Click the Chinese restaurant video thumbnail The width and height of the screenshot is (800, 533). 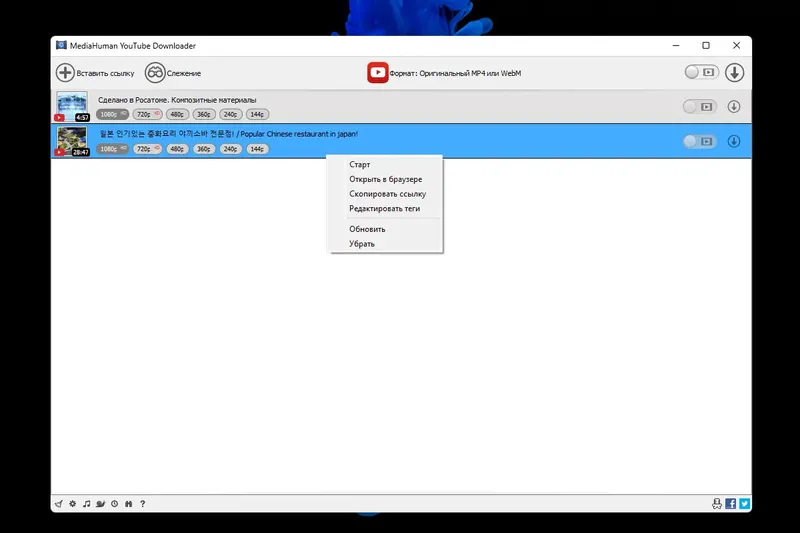pyautogui.click(x=71, y=141)
